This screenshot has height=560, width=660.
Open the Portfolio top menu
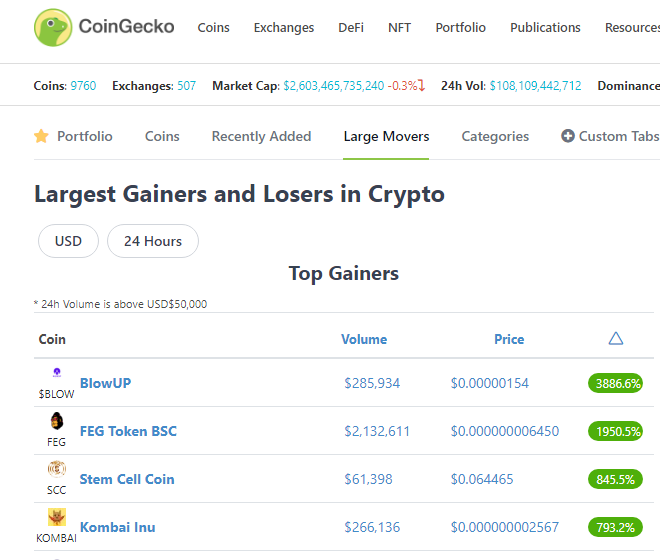pyautogui.click(x=460, y=28)
